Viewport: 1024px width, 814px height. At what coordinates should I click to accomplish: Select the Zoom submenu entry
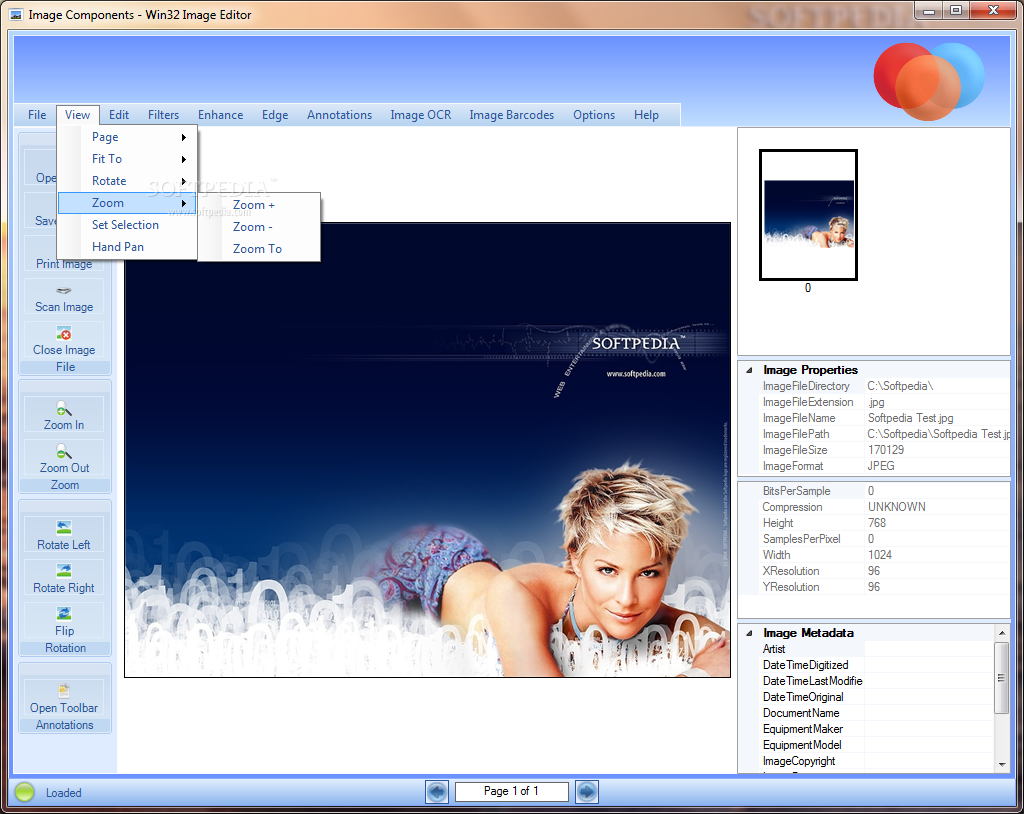pyautogui.click(x=127, y=203)
